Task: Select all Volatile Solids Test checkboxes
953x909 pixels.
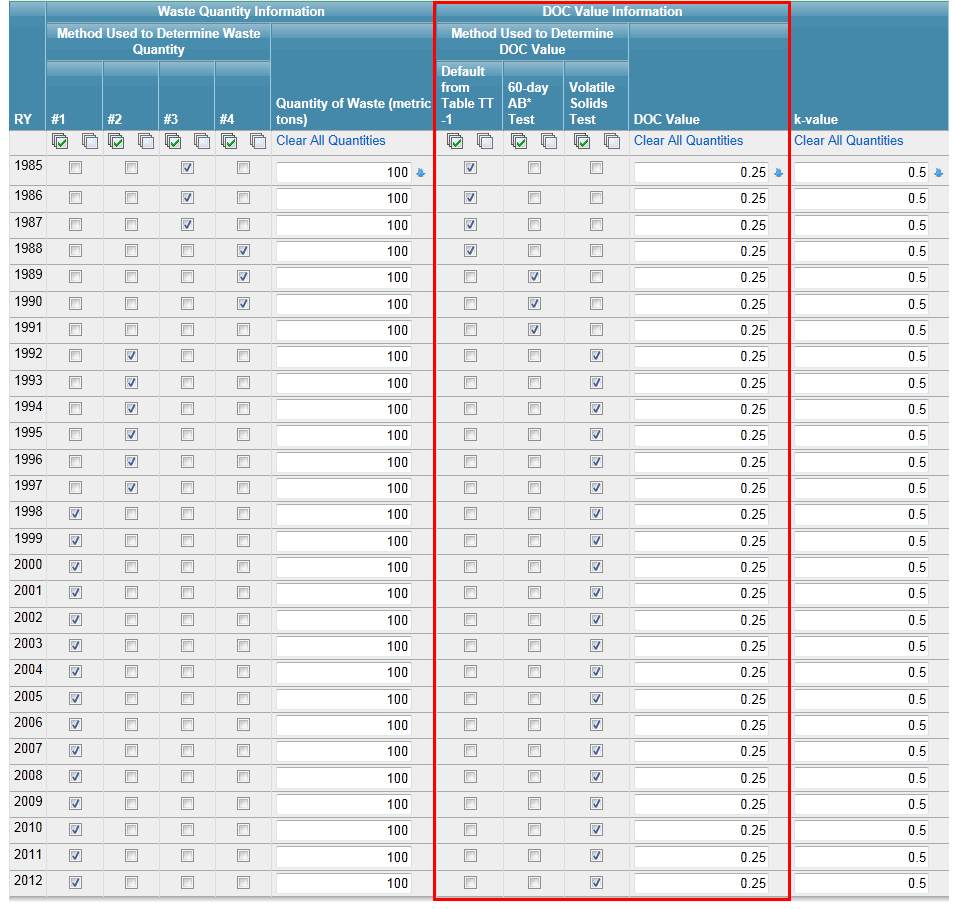Action: click(x=582, y=142)
